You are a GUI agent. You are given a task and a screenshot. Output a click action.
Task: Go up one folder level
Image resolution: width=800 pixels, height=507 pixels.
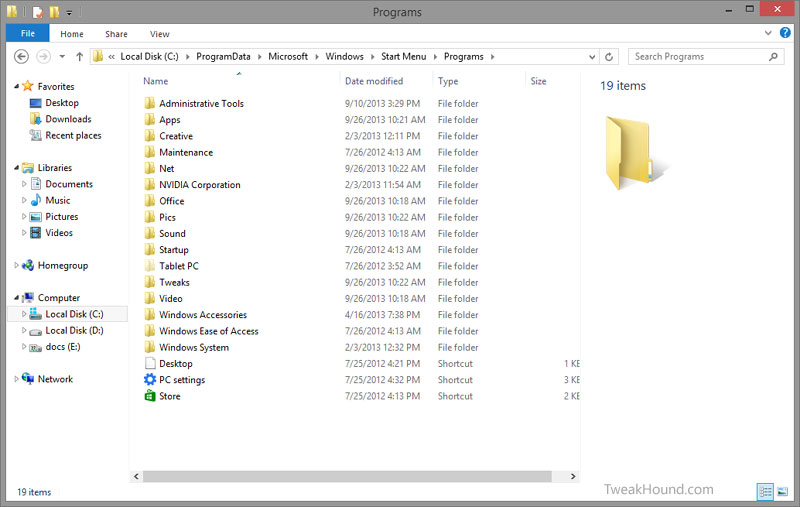[x=79, y=57]
